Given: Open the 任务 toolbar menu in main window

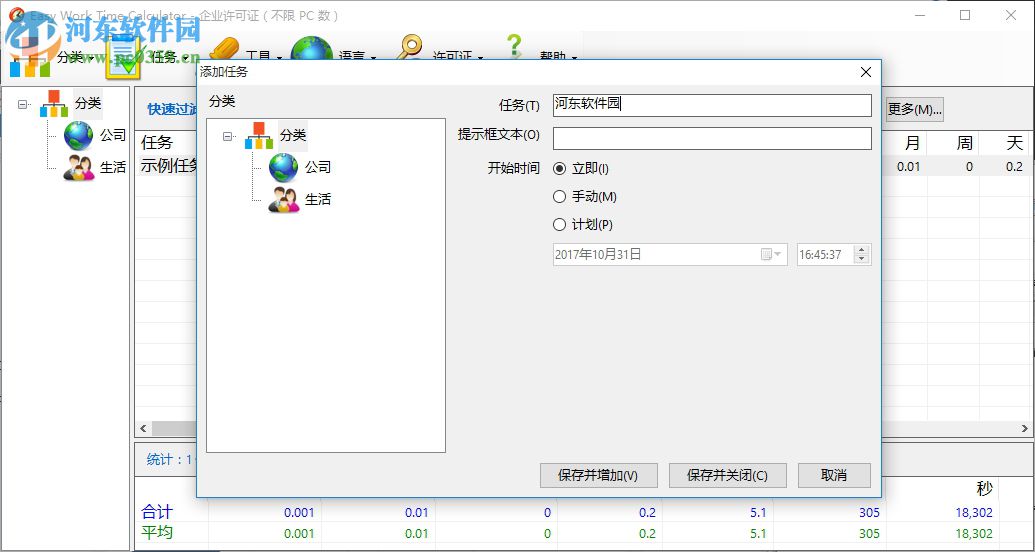Looking at the screenshot, I should coord(169,57).
